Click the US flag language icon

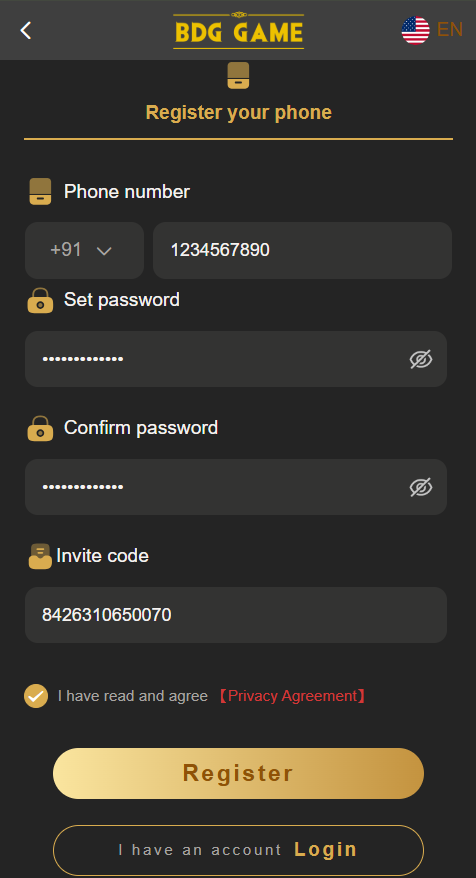pos(416,30)
